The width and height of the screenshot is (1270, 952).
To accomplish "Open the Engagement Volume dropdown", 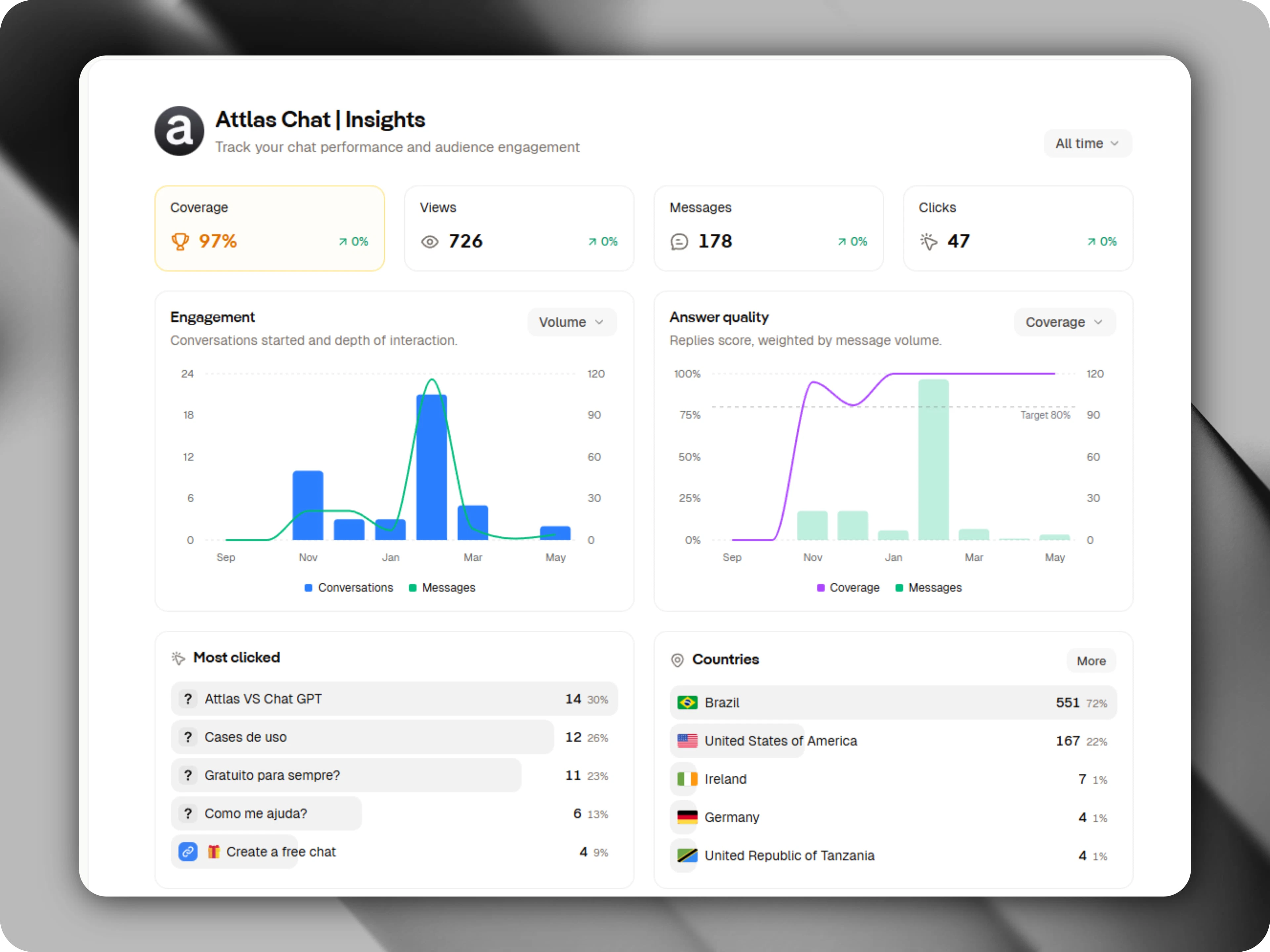I will coord(572,323).
